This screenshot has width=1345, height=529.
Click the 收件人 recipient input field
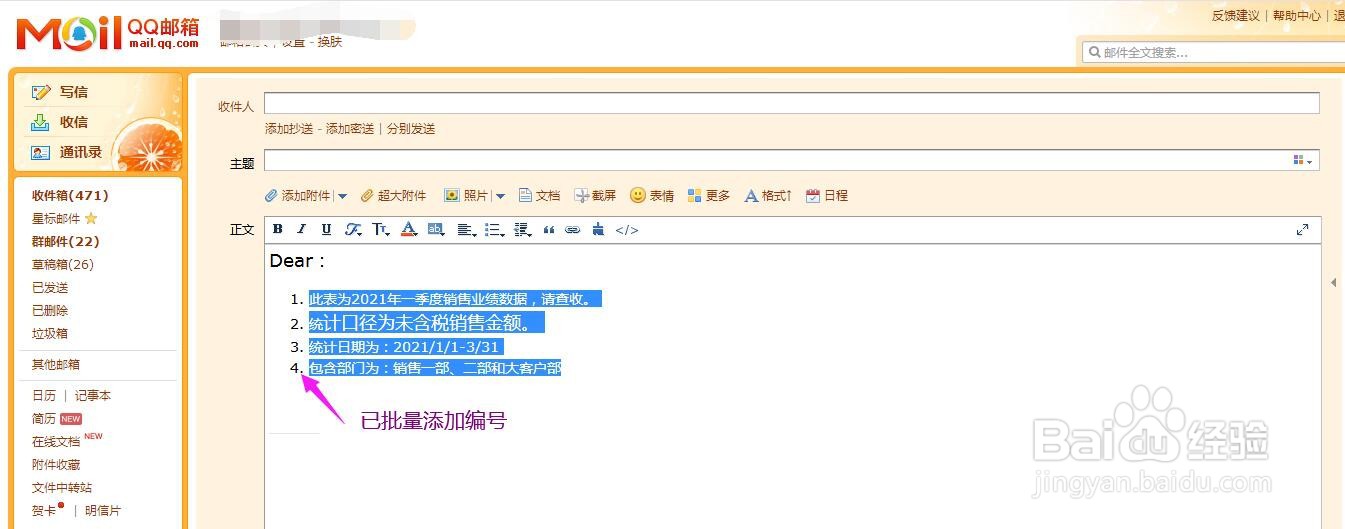click(x=791, y=103)
